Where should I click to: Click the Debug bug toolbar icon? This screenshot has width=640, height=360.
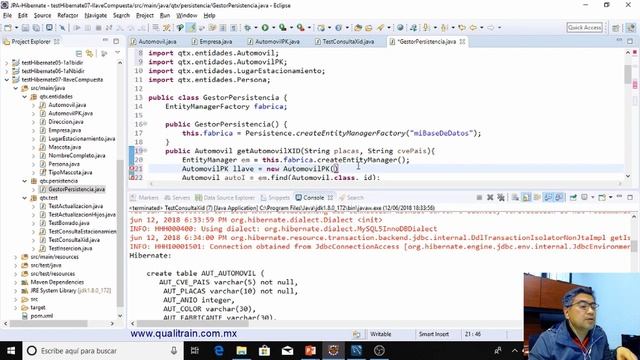pyautogui.click(x=247, y=28)
